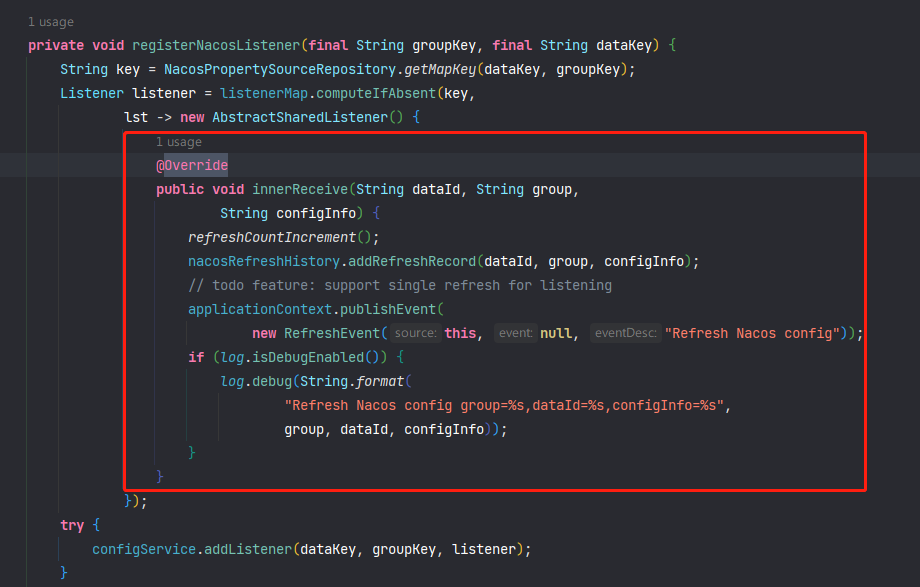Screen dimensions: 920x587
Task: Click the null argument in RefreshEvent
Action: coord(556,334)
